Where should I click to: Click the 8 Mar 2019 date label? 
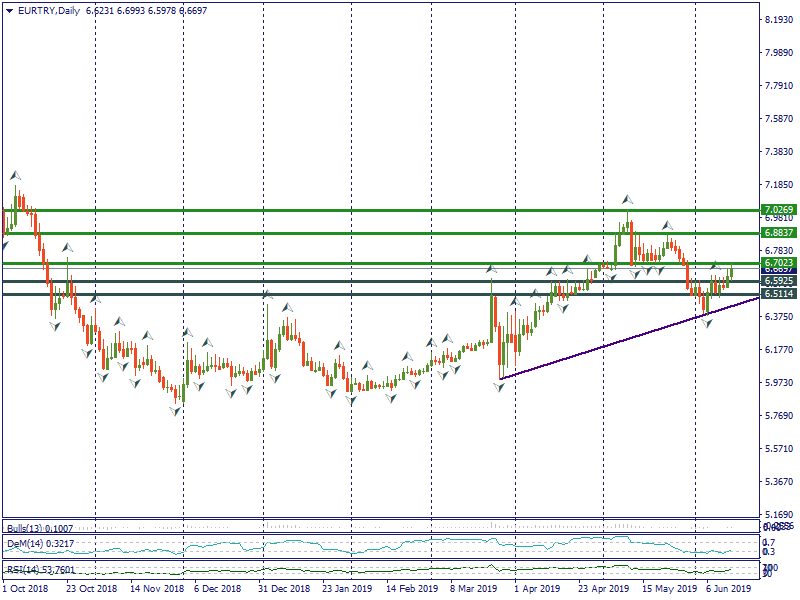click(474, 590)
